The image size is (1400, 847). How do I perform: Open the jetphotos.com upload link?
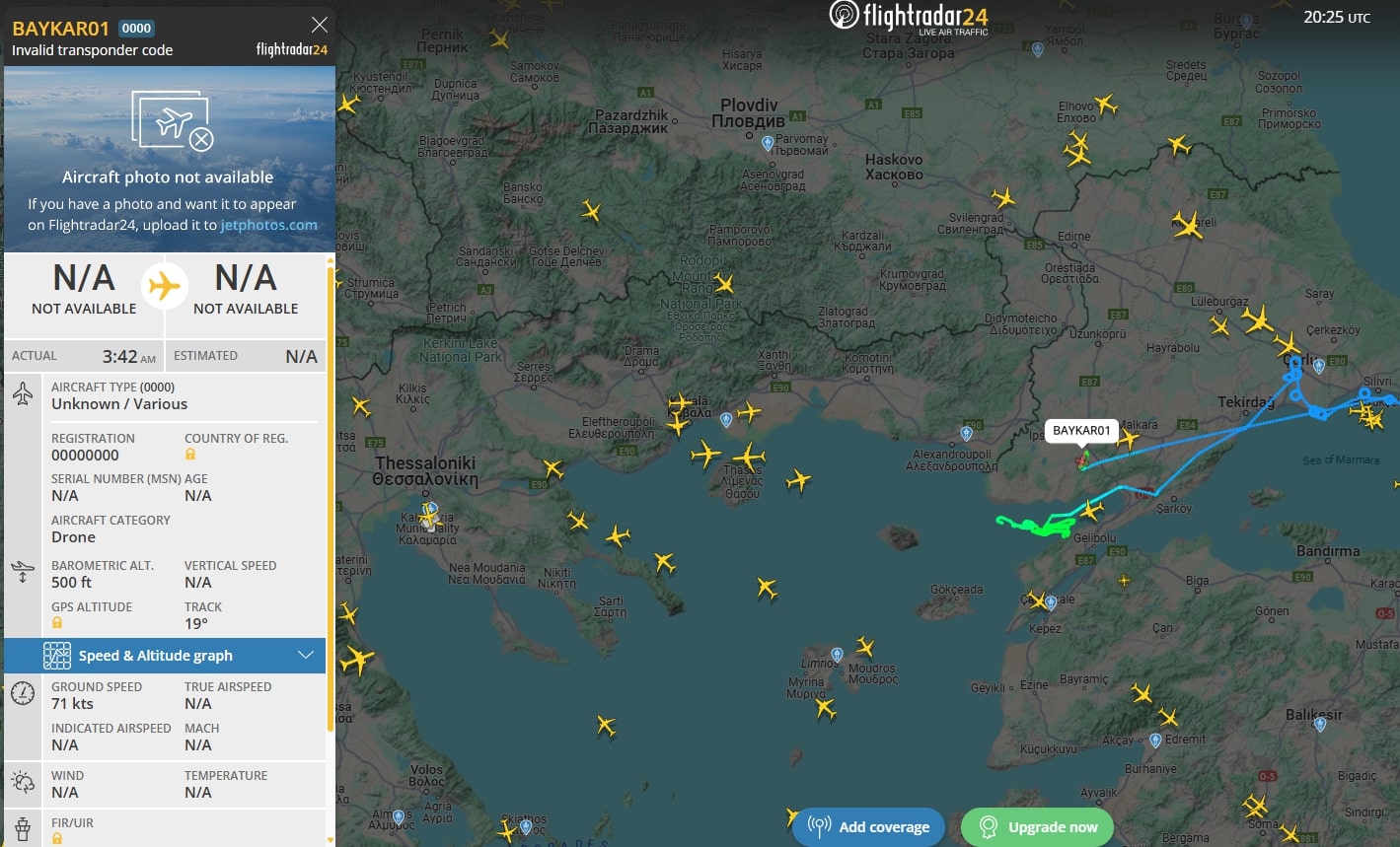point(268,225)
